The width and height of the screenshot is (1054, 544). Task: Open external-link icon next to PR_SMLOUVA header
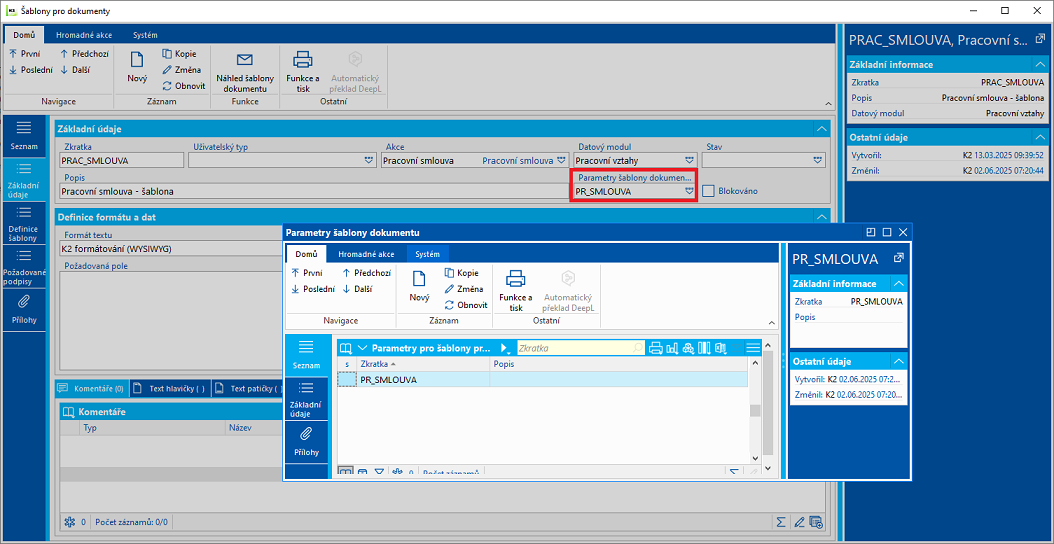897,258
